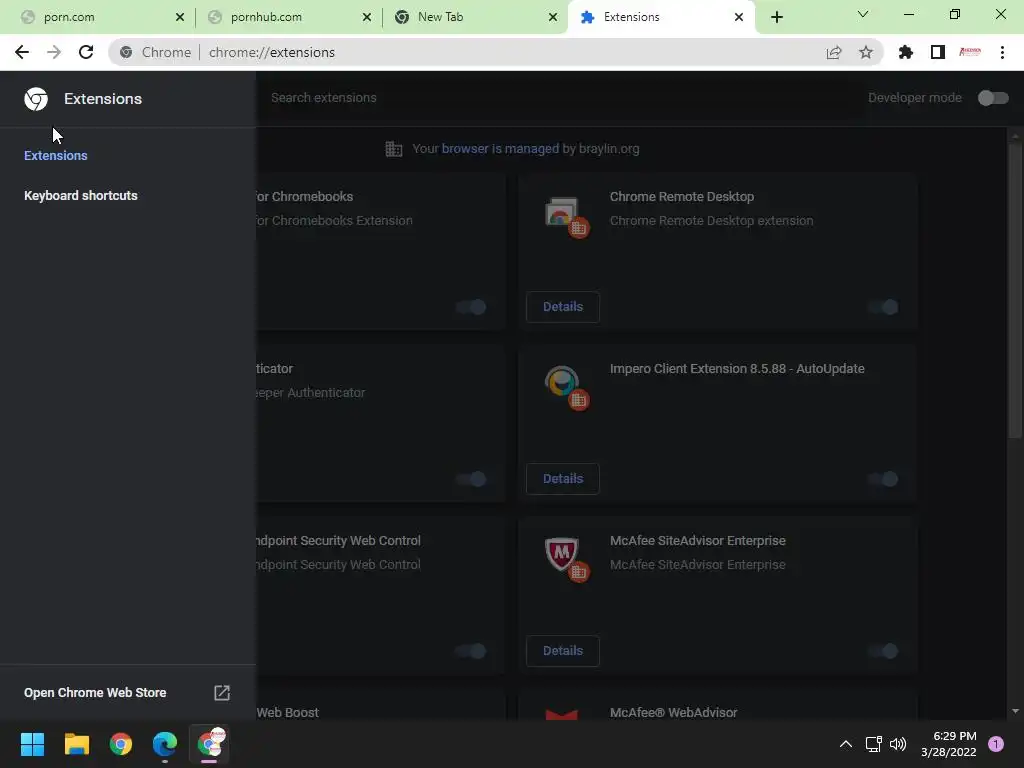Image resolution: width=1024 pixels, height=768 pixels.
Task: Open the notification count badge
Action: tap(996, 744)
